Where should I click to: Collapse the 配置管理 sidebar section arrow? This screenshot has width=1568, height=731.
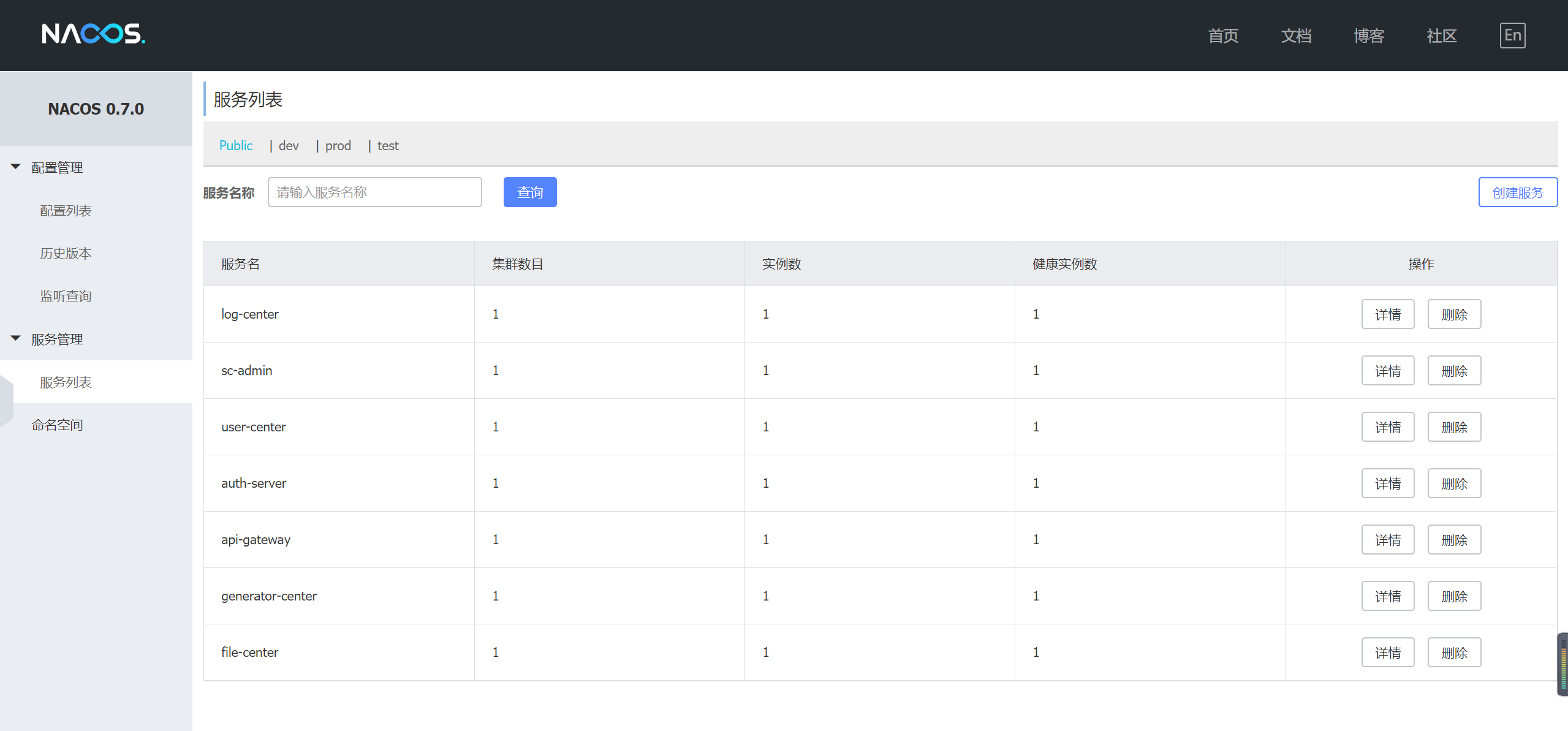(16, 167)
